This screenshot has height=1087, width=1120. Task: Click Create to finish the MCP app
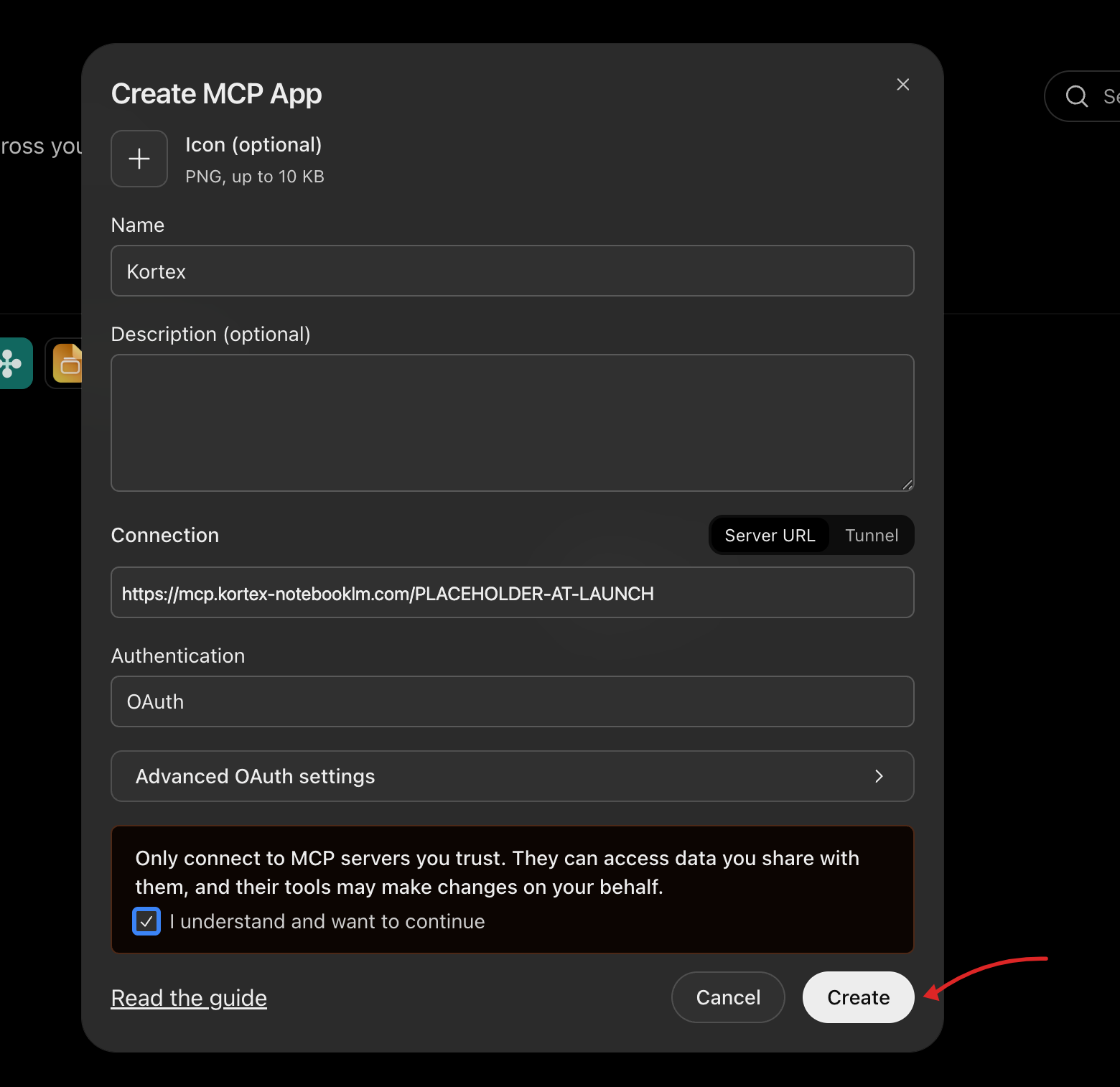(859, 997)
